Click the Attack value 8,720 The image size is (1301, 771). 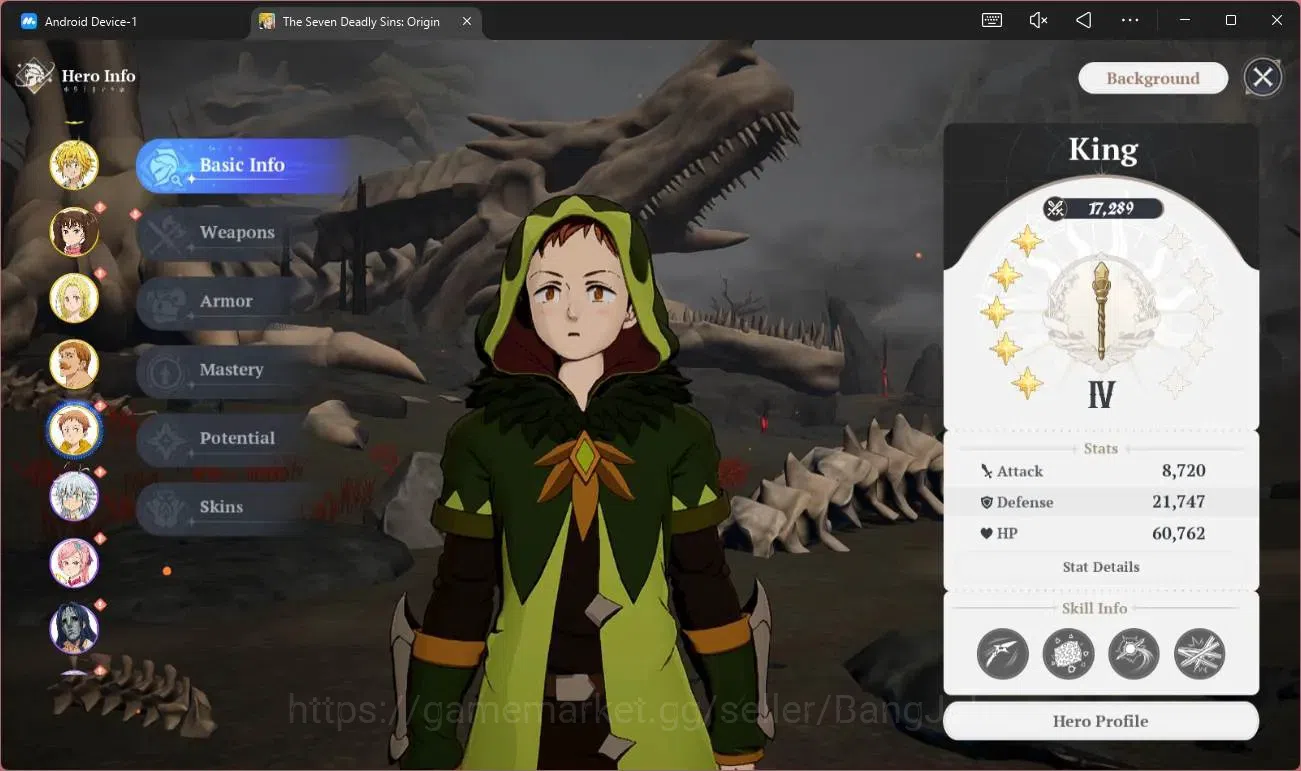[1184, 471]
